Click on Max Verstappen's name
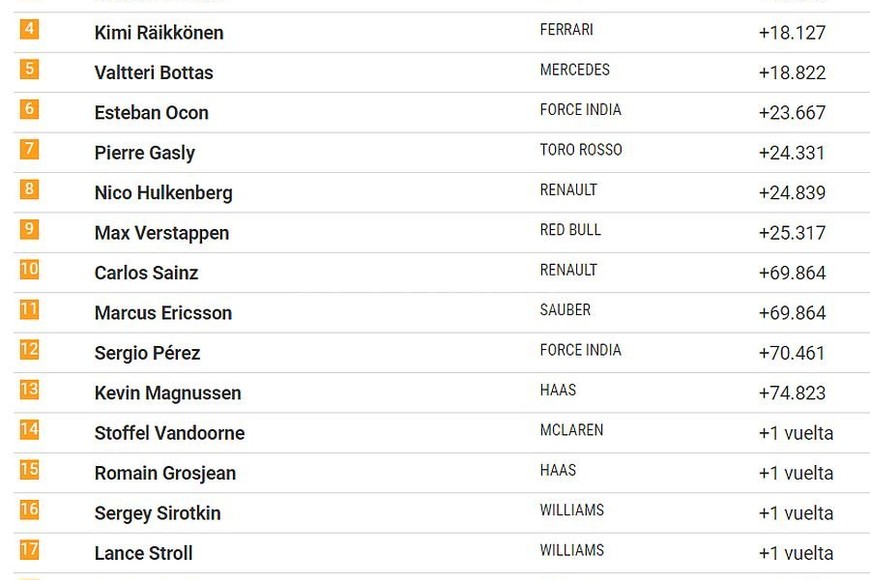Image resolution: width=870 pixels, height=580 pixels. click(161, 233)
